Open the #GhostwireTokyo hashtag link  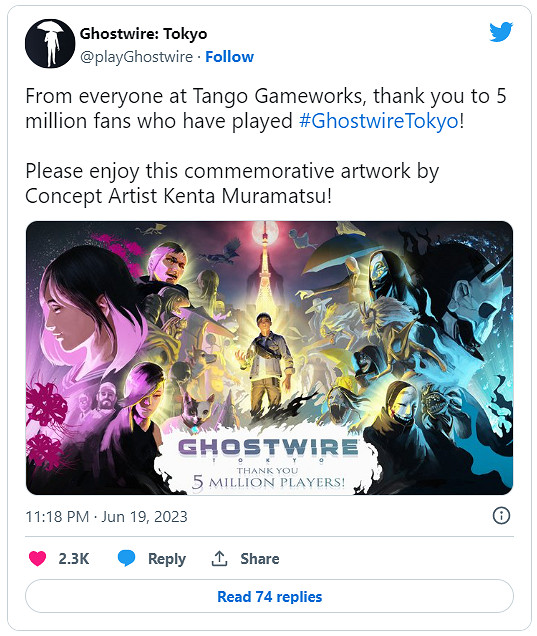(x=379, y=121)
